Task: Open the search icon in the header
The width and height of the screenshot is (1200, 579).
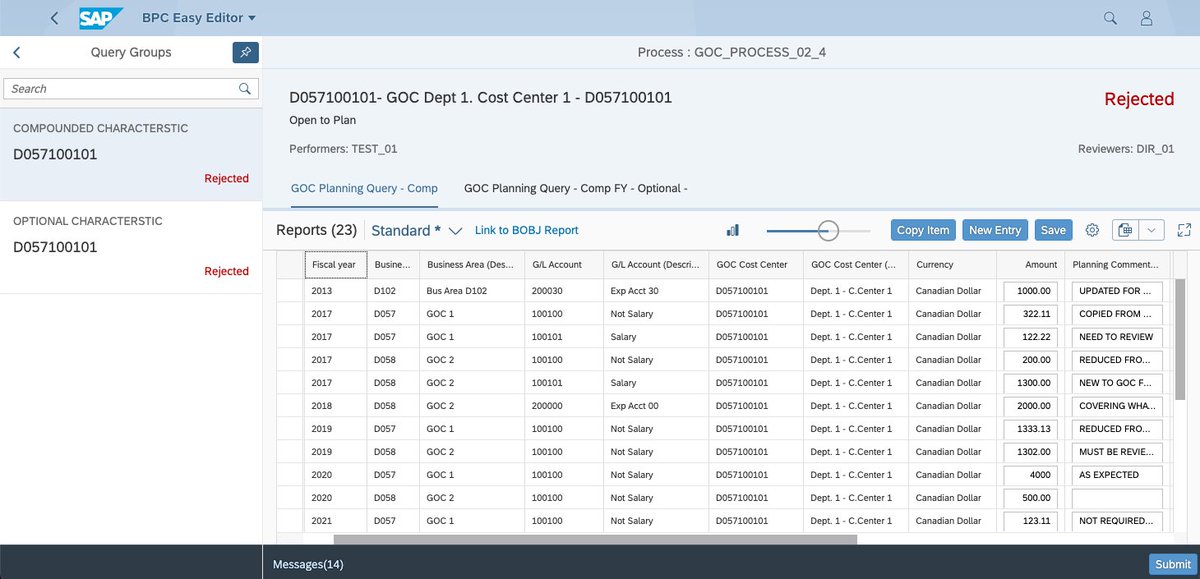Action: 1110,18
